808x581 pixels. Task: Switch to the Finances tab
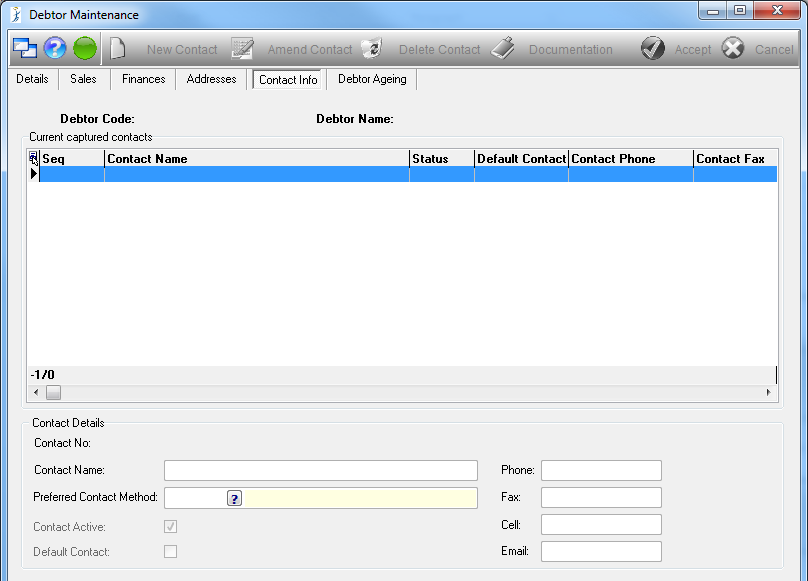(143, 79)
